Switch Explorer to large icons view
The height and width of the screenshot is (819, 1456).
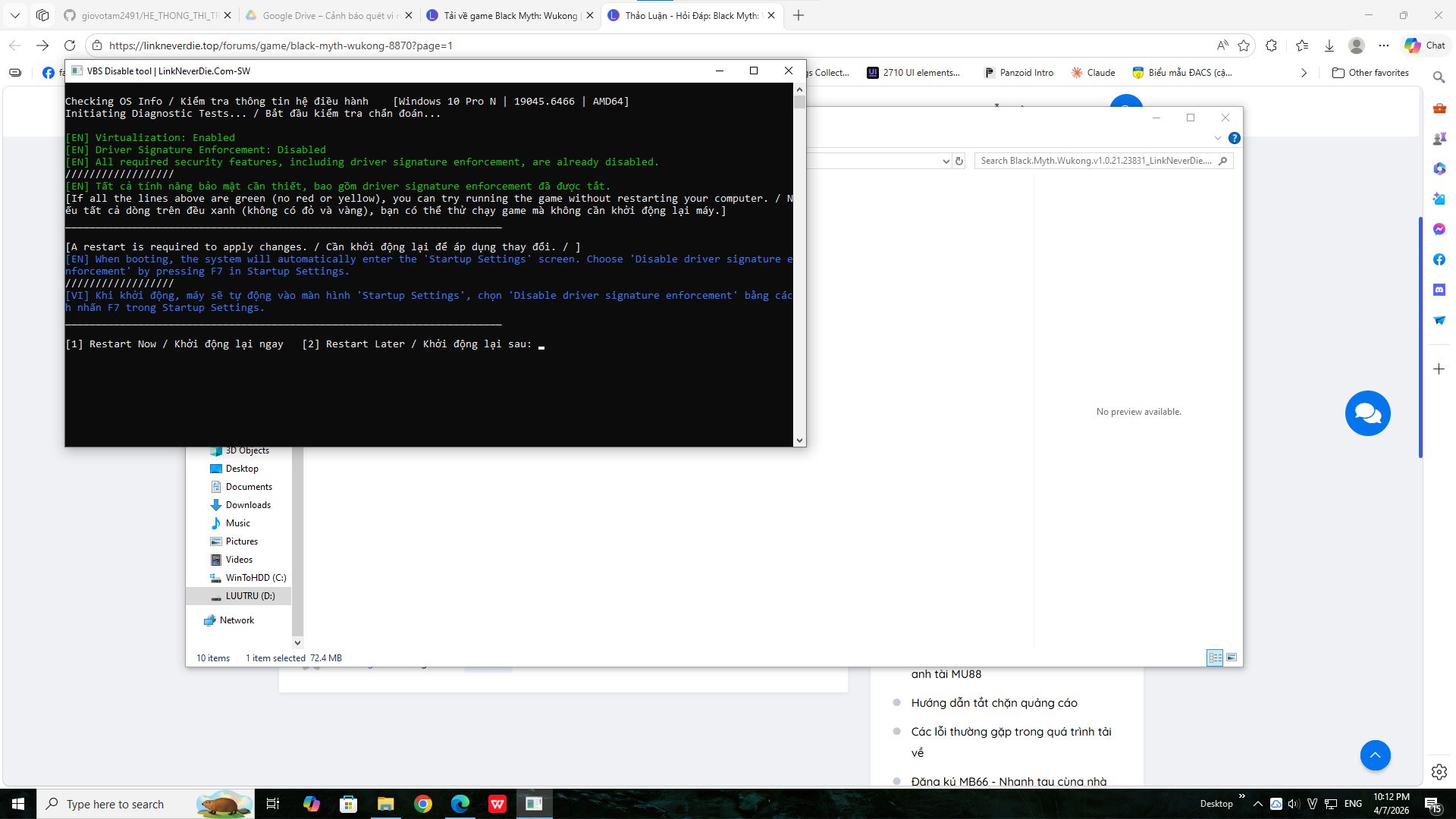(1232, 657)
